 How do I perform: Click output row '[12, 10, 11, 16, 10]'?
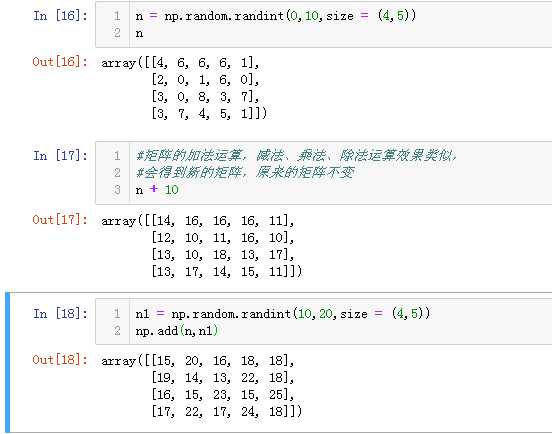223,238
